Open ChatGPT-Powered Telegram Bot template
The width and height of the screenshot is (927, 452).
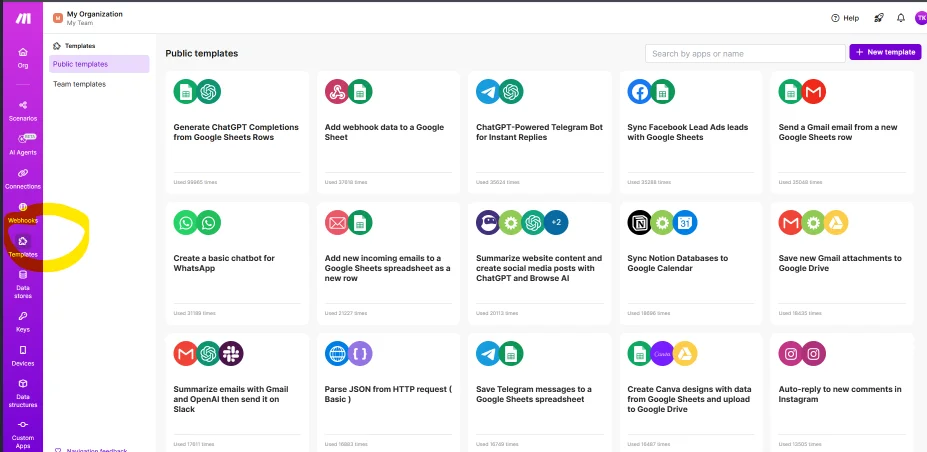pyautogui.click(x=540, y=132)
